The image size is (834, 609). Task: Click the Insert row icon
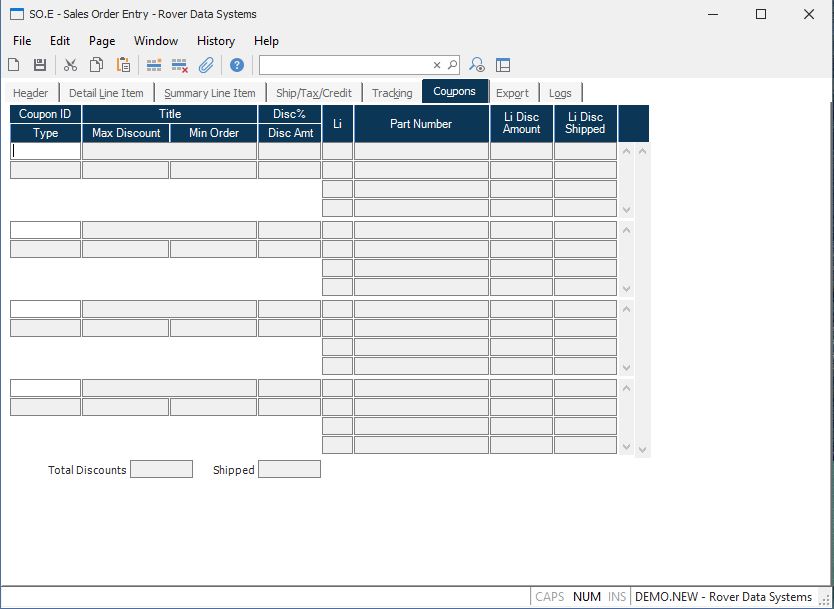point(154,65)
